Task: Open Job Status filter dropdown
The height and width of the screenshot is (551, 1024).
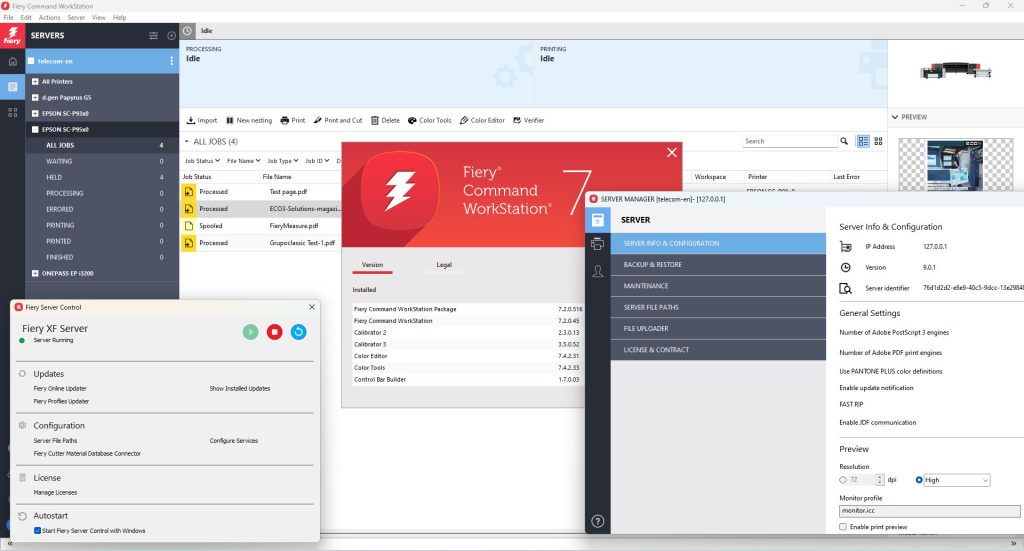Action: pyautogui.click(x=202, y=161)
